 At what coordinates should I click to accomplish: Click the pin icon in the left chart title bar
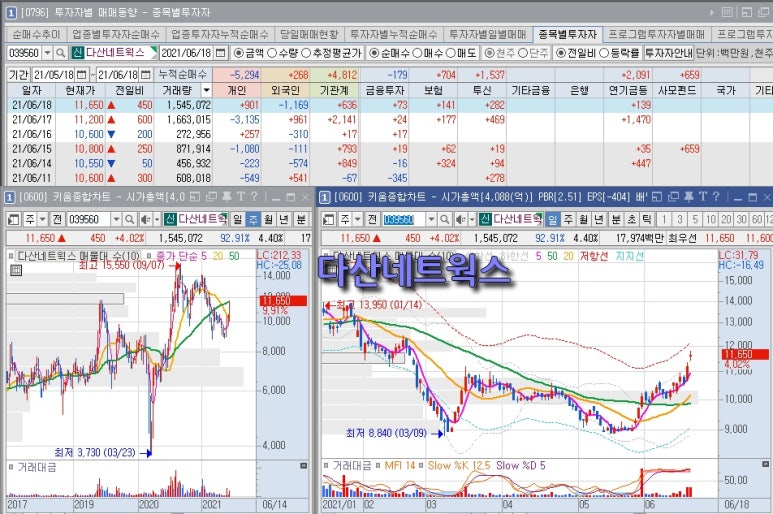tap(226, 197)
